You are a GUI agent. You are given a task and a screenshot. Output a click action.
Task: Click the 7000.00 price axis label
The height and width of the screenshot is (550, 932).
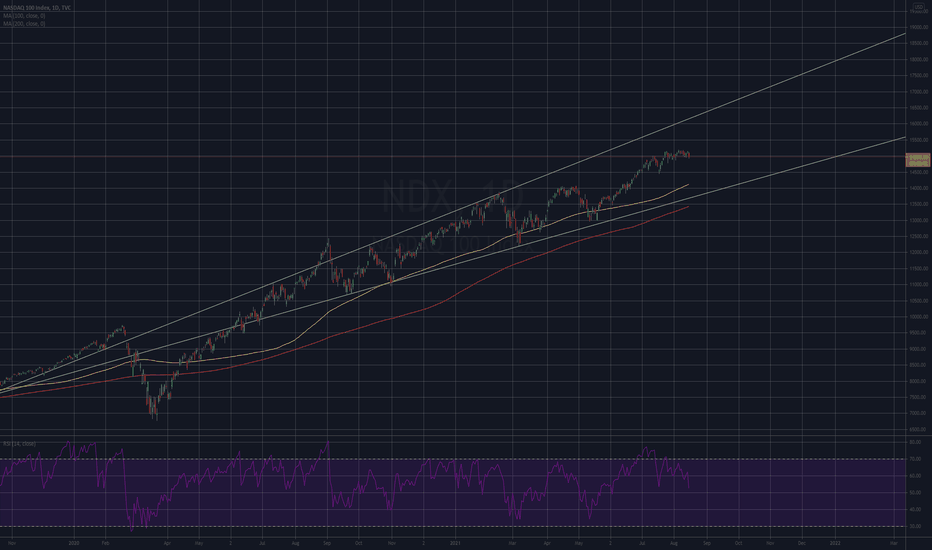click(918, 413)
